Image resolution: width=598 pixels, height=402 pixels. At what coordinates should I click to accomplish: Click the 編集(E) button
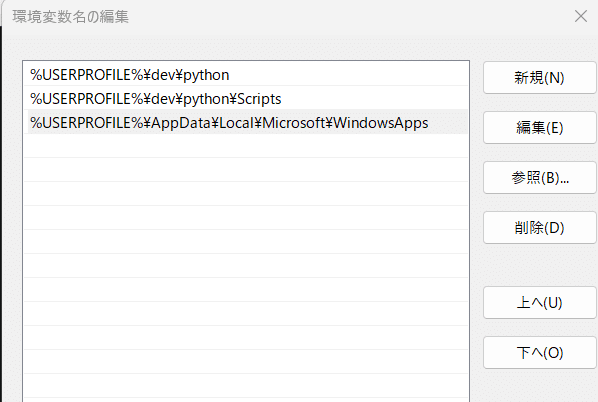tap(540, 128)
